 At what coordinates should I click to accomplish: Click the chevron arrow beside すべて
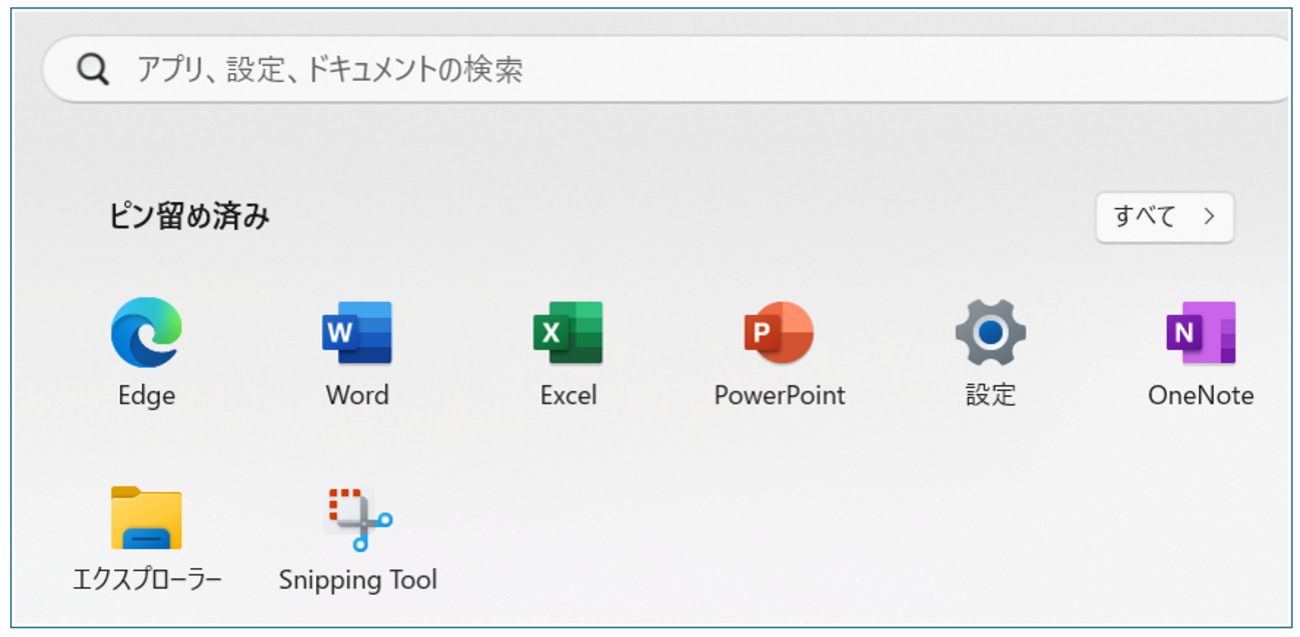pyautogui.click(x=1209, y=217)
